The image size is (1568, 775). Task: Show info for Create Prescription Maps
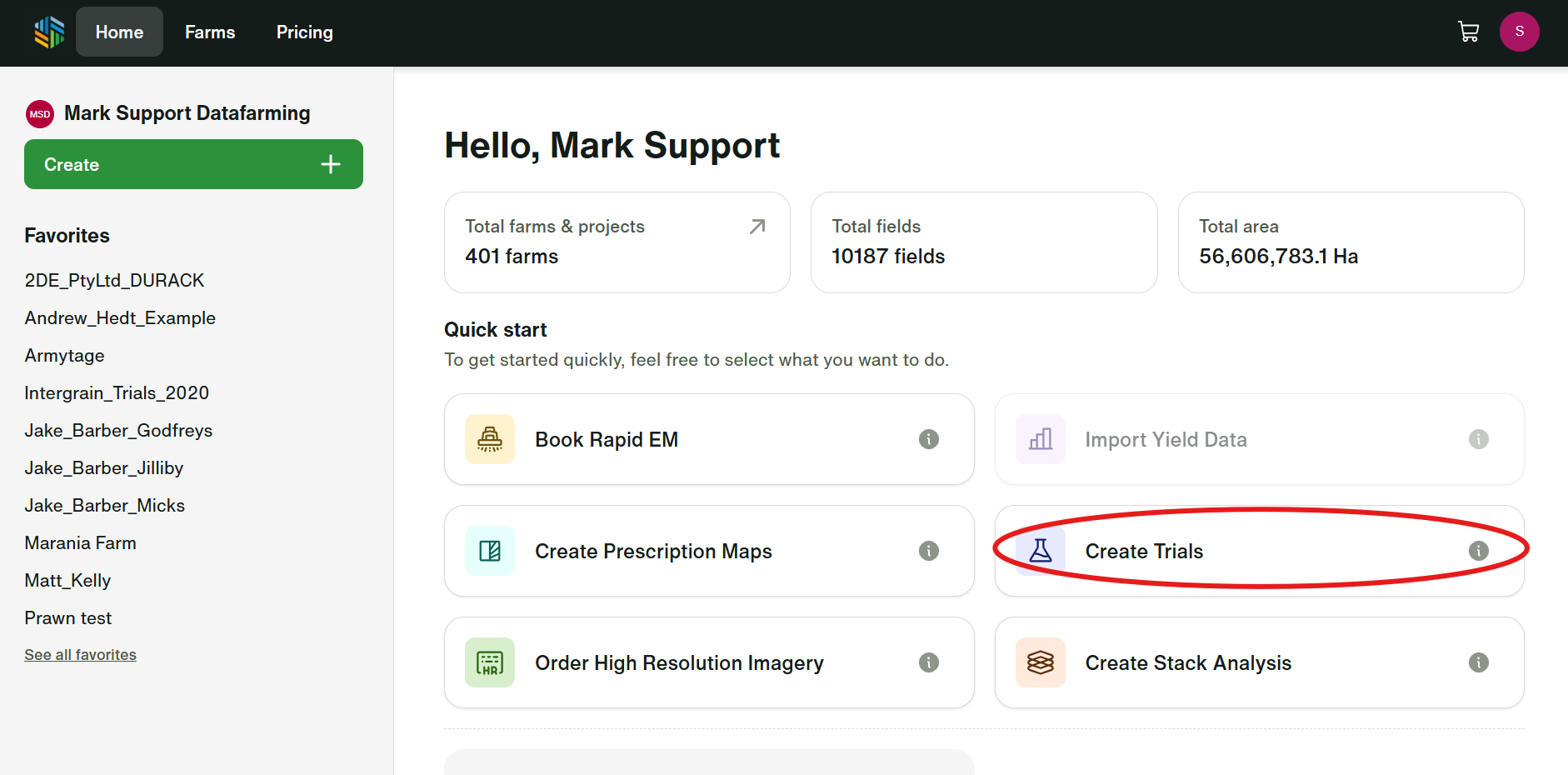tap(928, 551)
